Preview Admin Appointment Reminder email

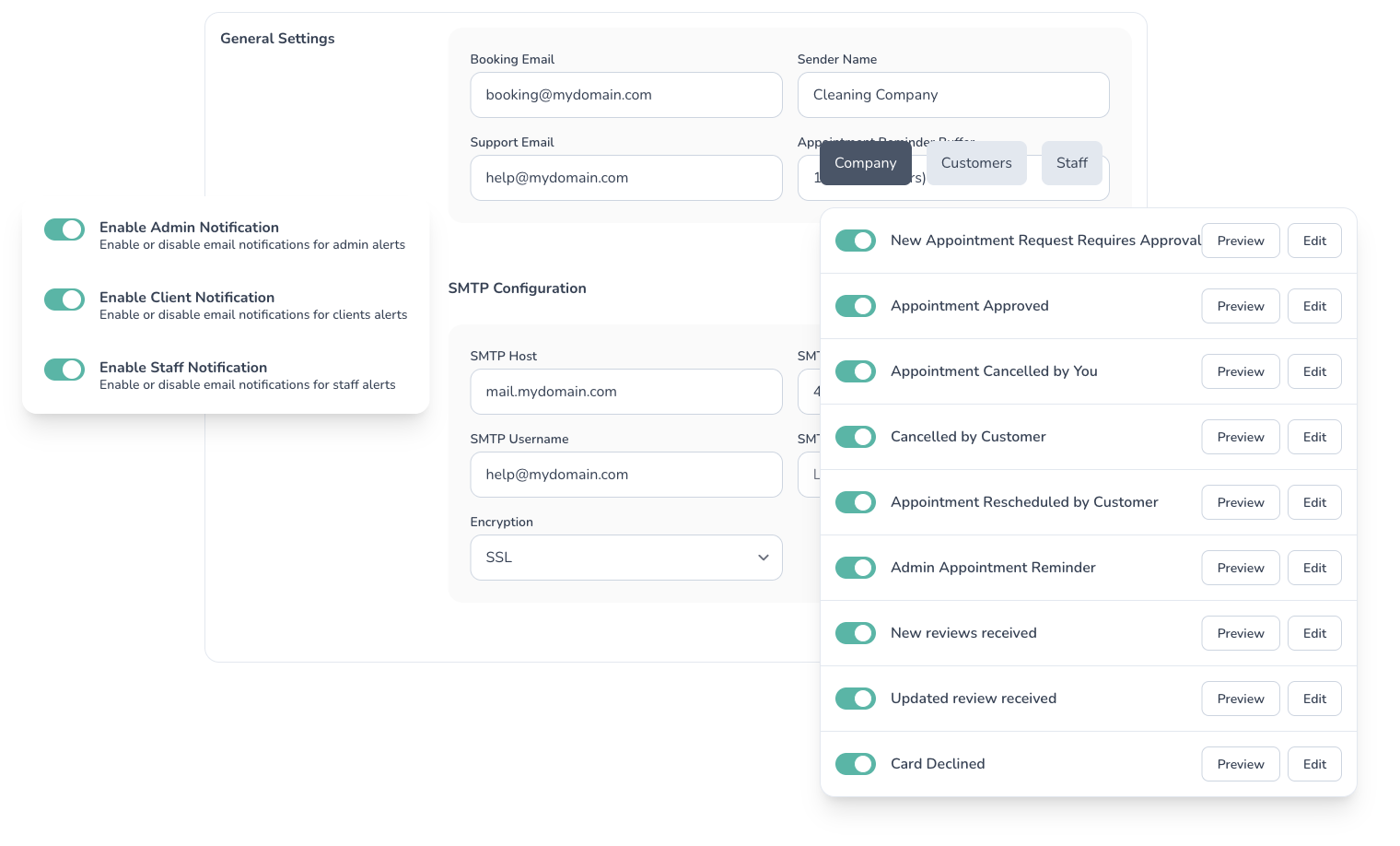[x=1241, y=568]
